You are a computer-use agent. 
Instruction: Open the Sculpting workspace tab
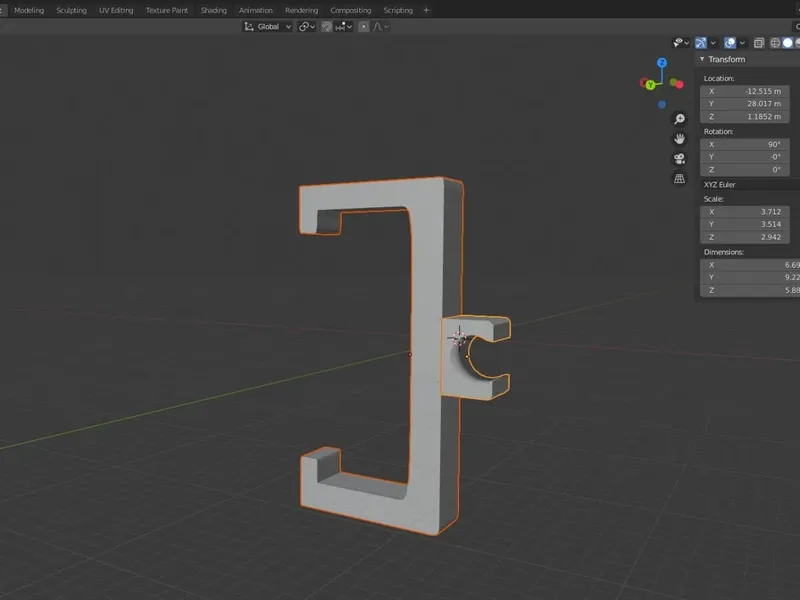71,10
